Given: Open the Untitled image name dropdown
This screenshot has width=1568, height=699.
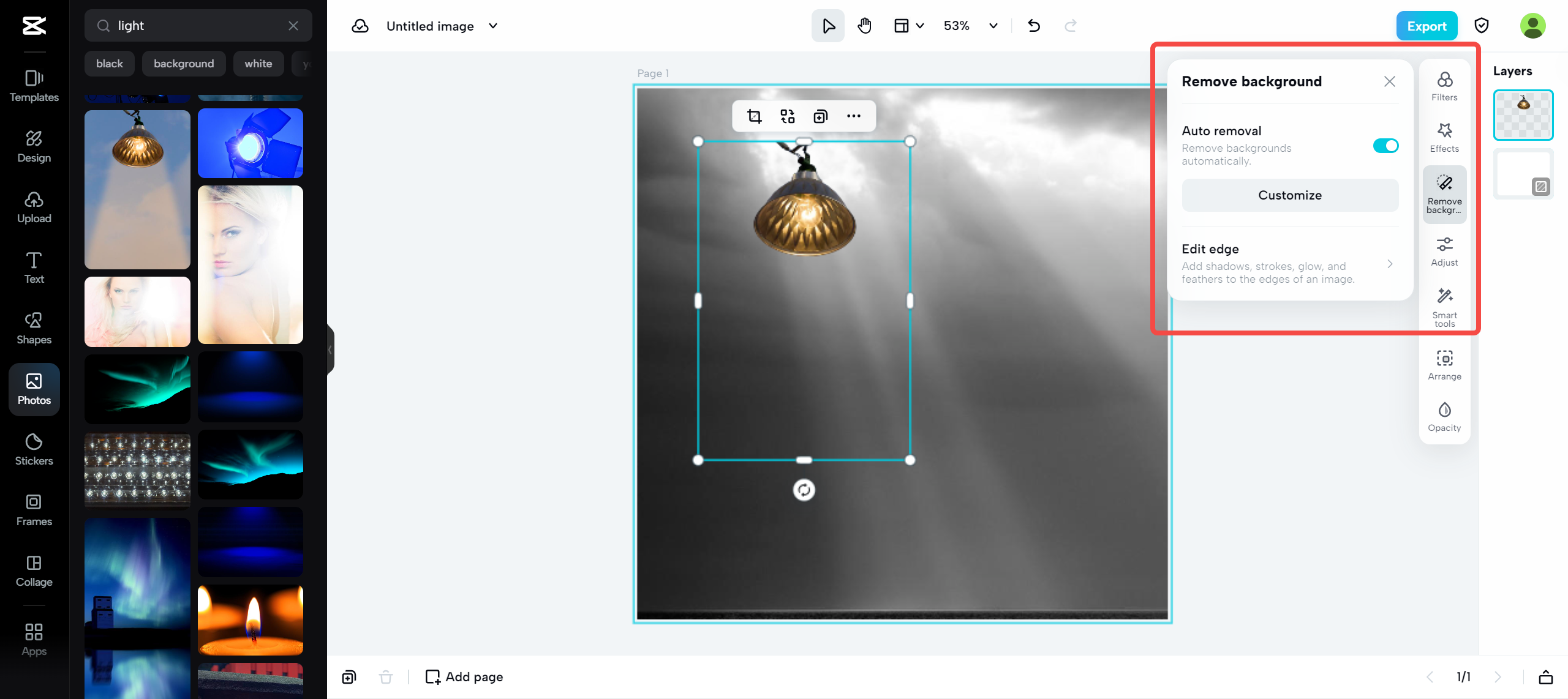Looking at the screenshot, I should pyautogui.click(x=493, y=26).
